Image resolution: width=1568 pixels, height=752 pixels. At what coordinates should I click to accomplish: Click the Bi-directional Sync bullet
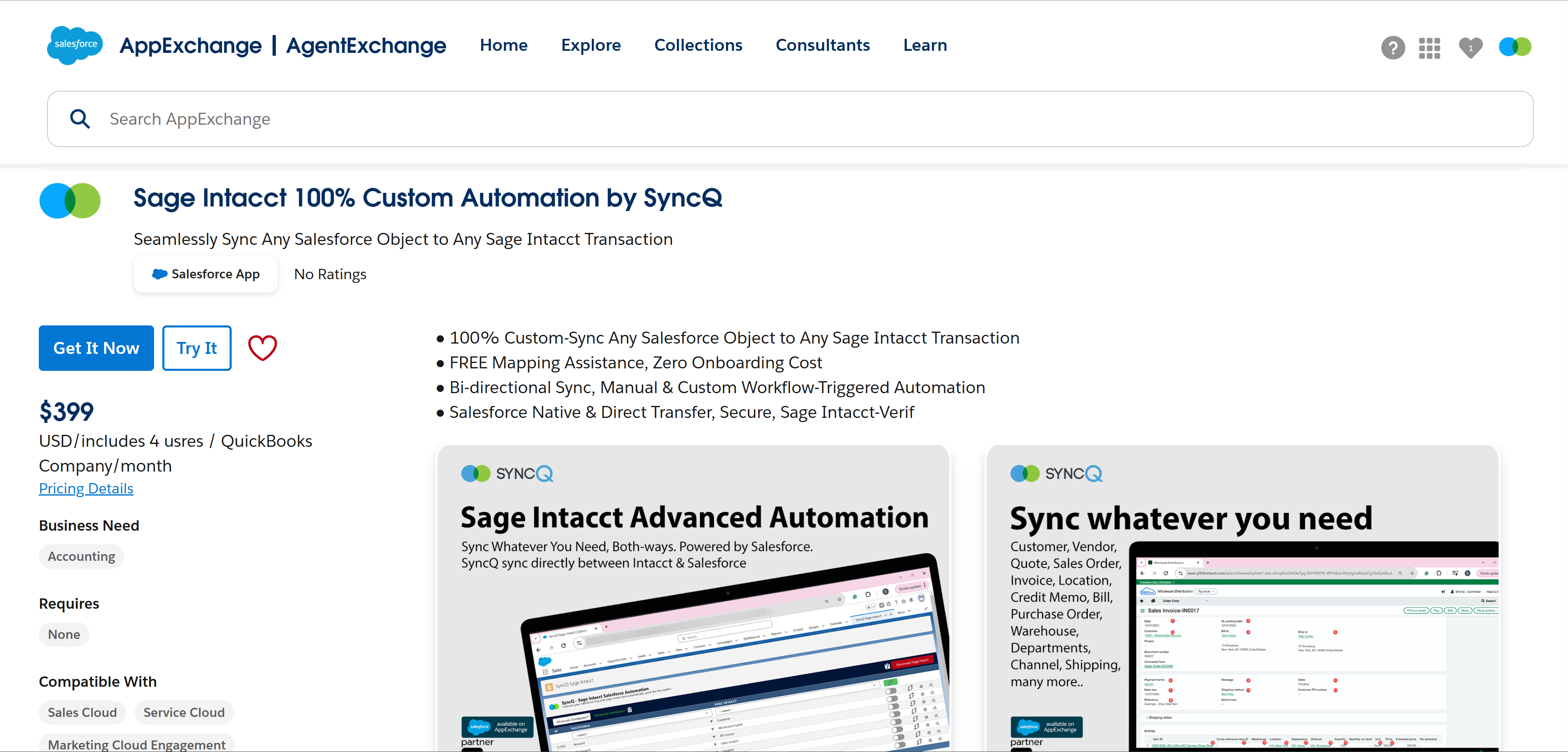tap(710, 387)
